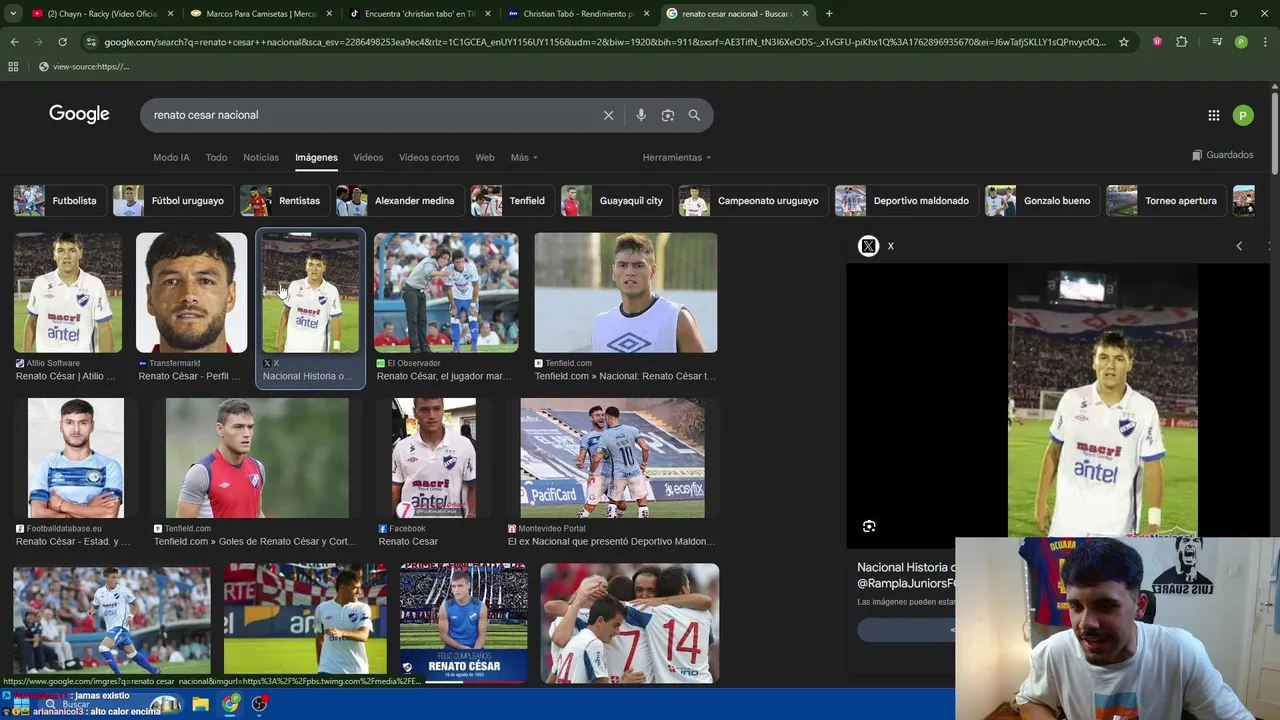Open the browser extensions puzzle icon
Image resolution: width=1280 pixels, height=720 pixels.
click(1181, 42)
